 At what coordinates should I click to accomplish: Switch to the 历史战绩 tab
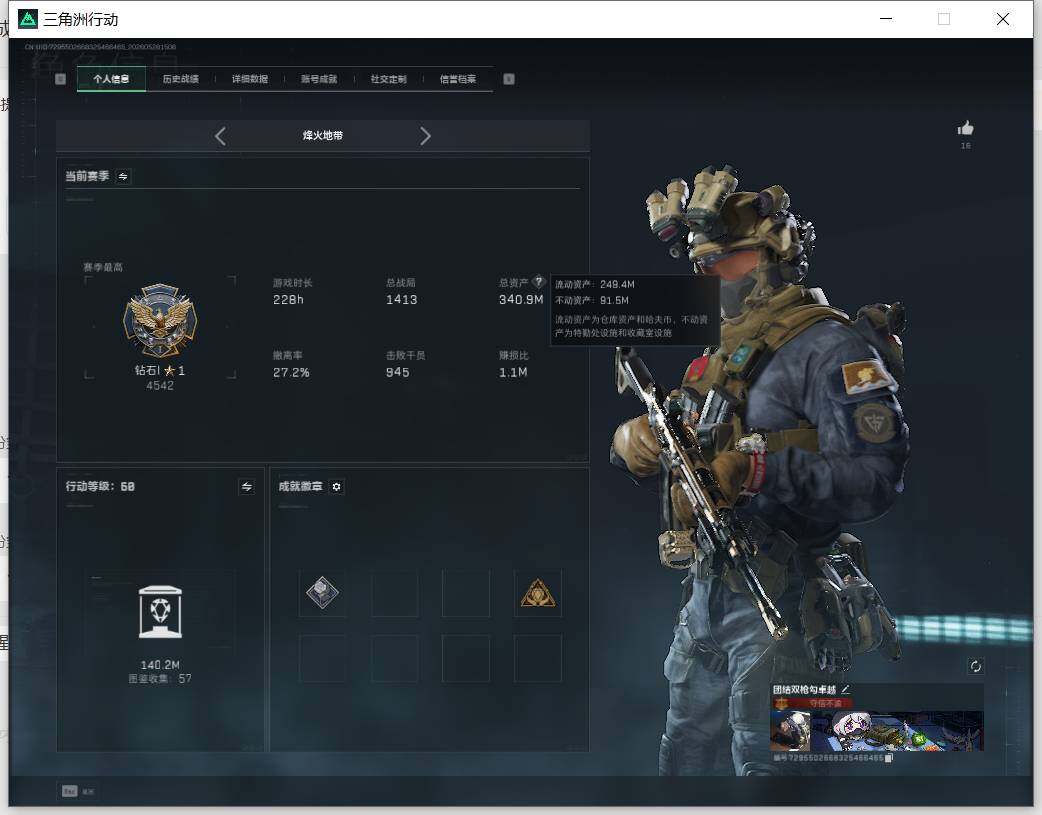click(x=181, y=79)
